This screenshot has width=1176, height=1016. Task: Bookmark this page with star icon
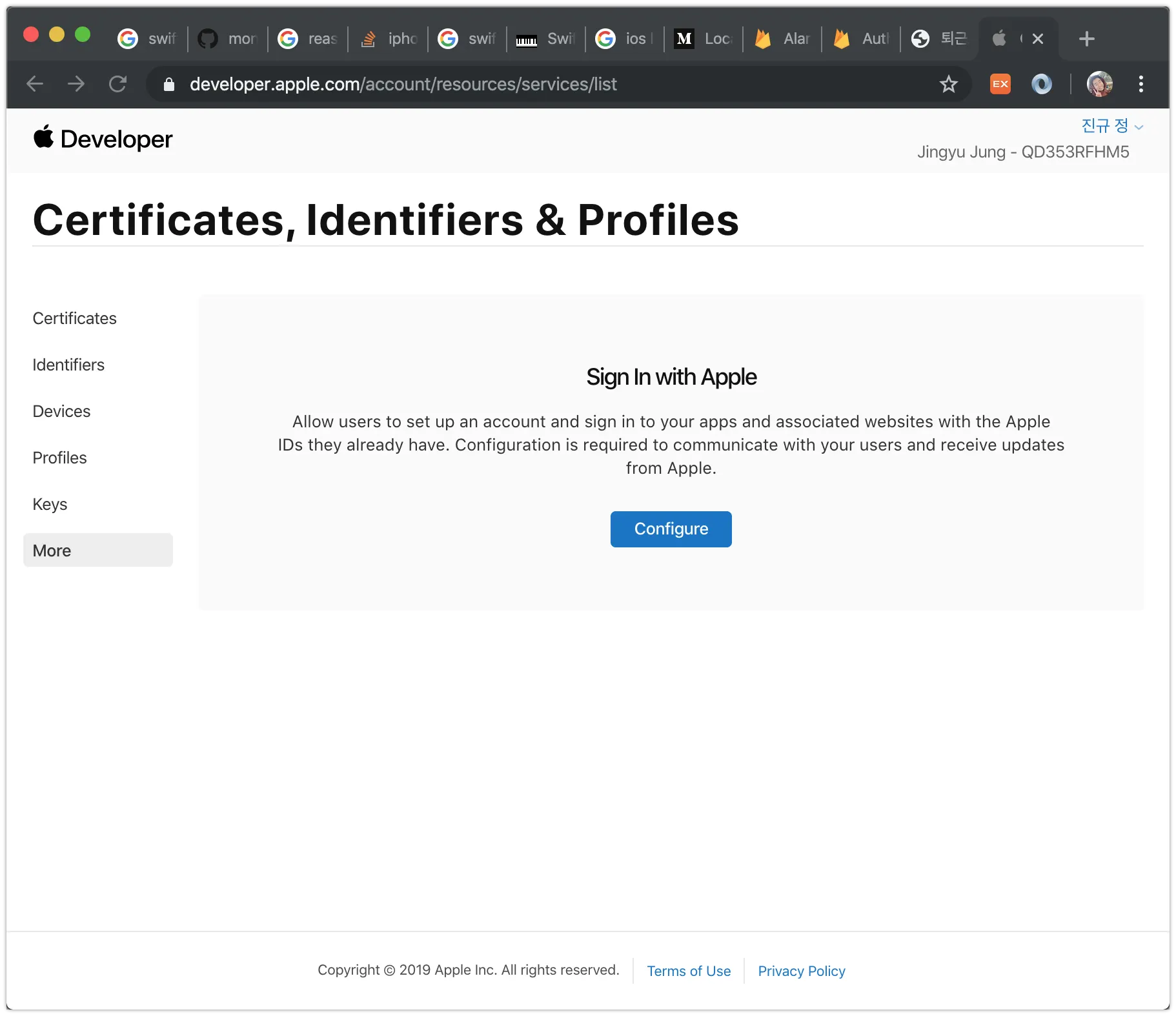[x=948, y=84]
